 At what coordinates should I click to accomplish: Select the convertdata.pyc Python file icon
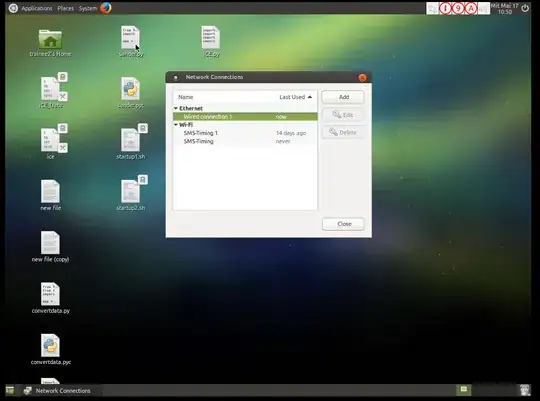coord(51,349)
